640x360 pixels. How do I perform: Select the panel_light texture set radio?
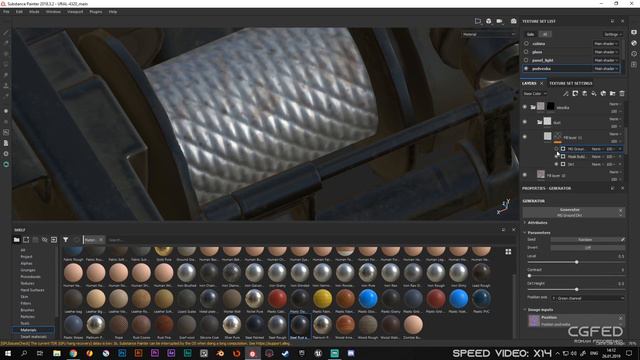(x=526, y=60)
